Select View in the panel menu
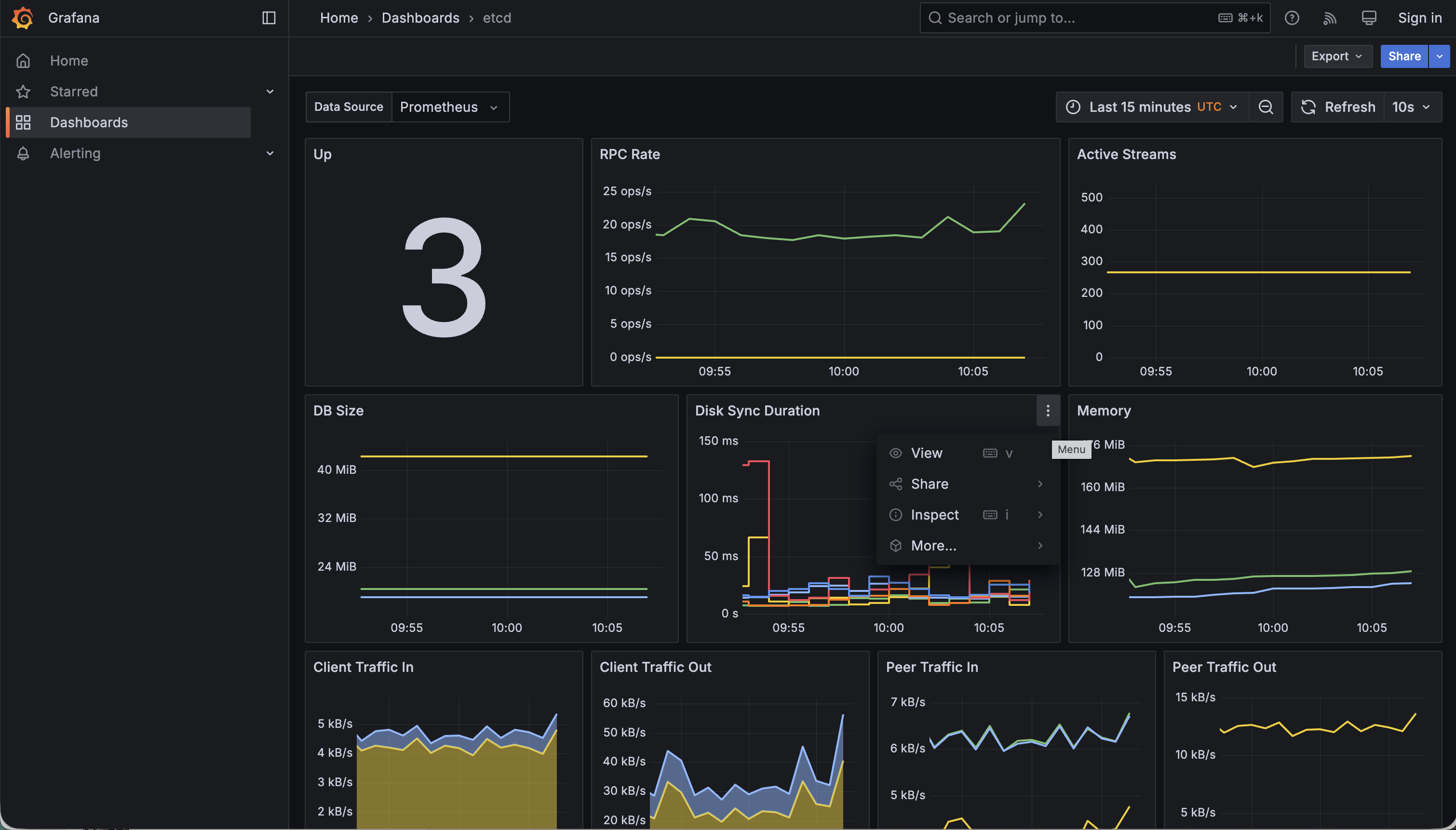The image size is (1456, 830). [926, 453]
